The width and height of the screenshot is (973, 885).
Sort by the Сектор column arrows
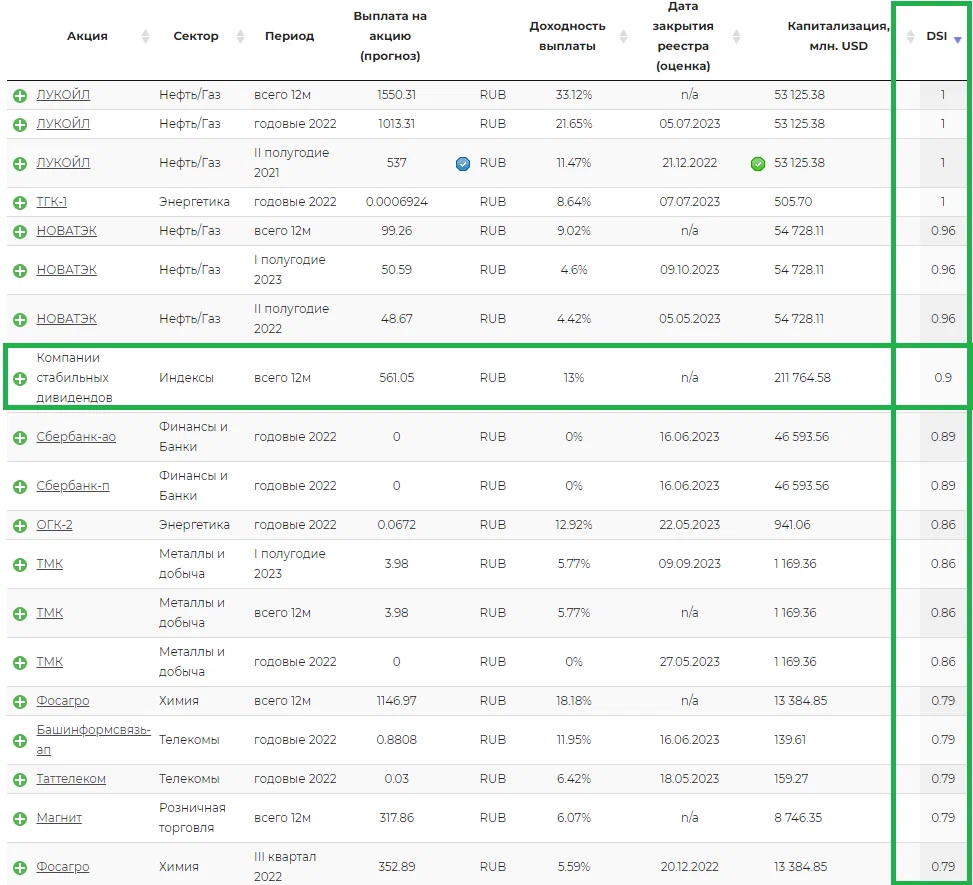click(x=240, y=37)
